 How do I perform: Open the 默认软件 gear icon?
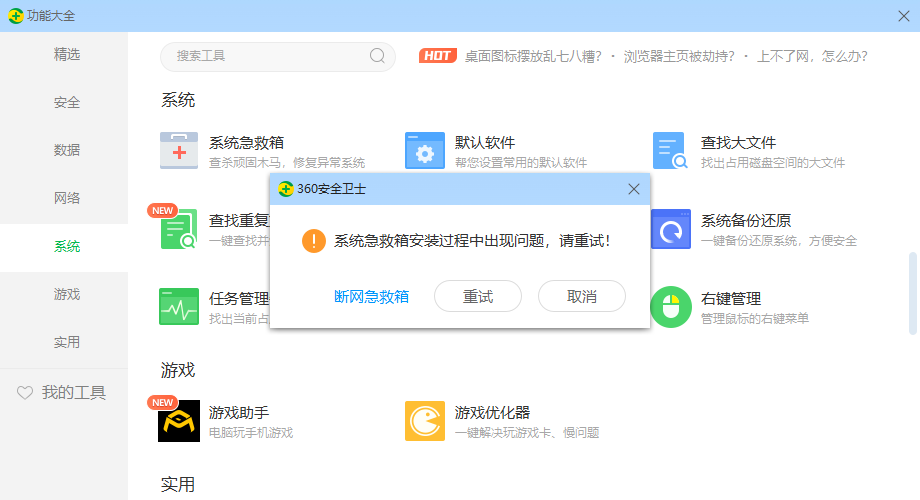click(x=425, y=151)
